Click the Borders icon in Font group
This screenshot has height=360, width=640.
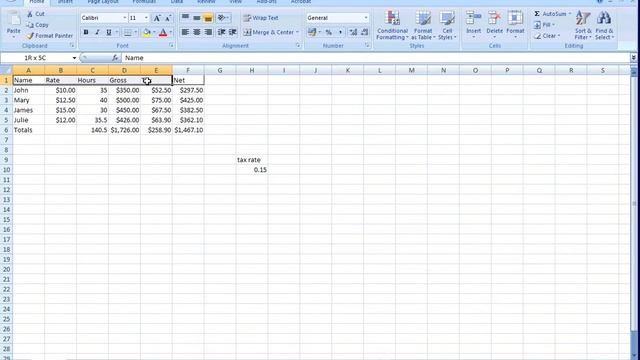(x=128, y=32)
